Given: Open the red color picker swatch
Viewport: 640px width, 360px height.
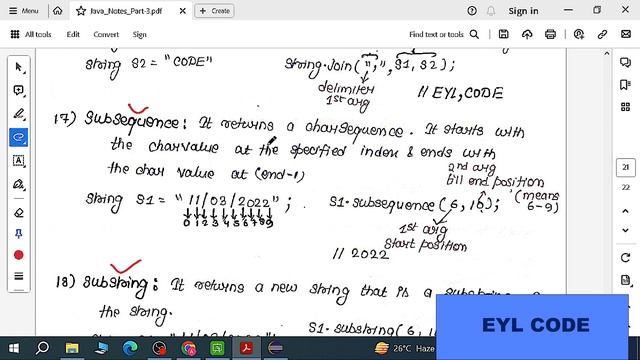Looking at the screenshot, I should tap(18, 255).
